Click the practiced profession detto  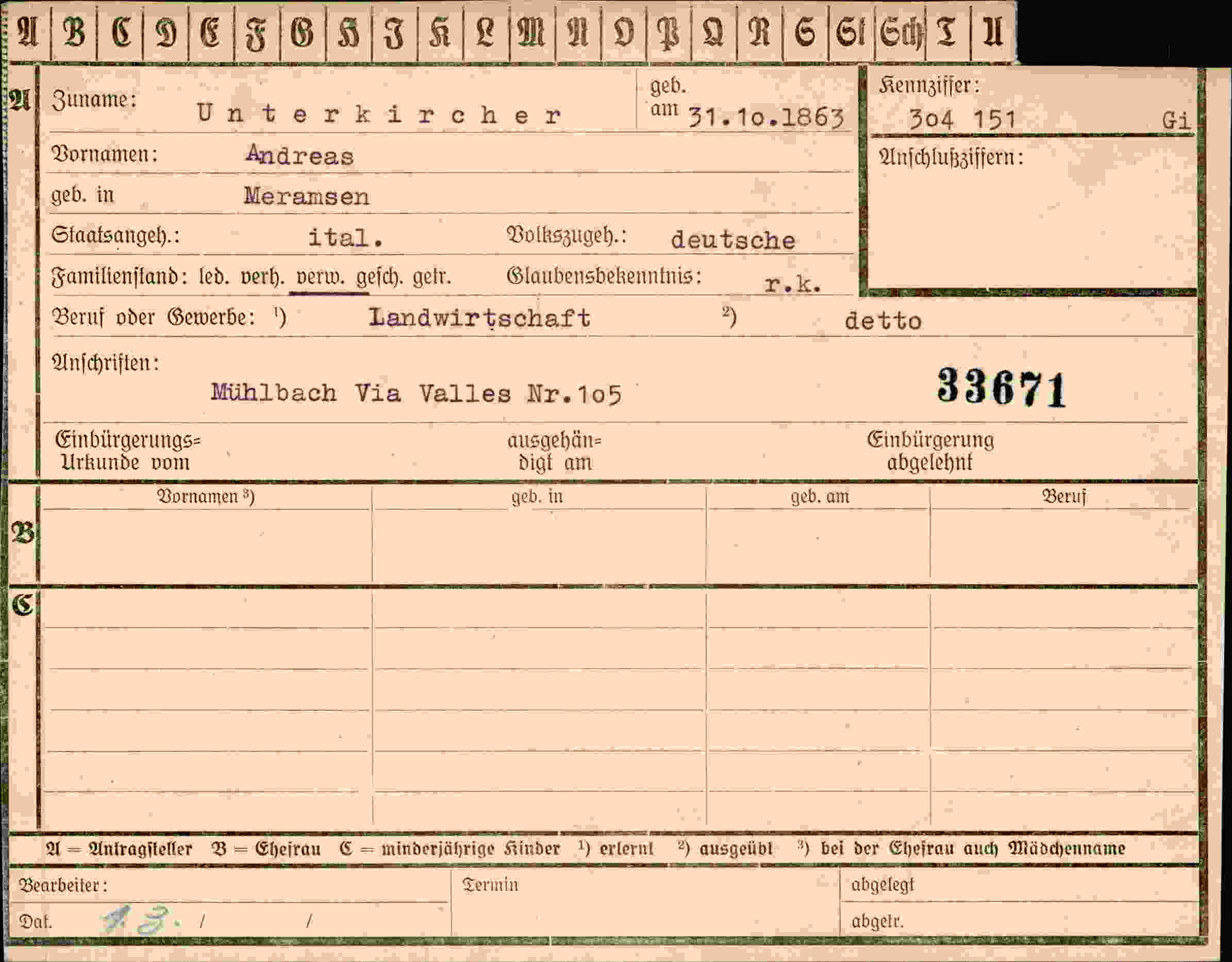point(884,321)
